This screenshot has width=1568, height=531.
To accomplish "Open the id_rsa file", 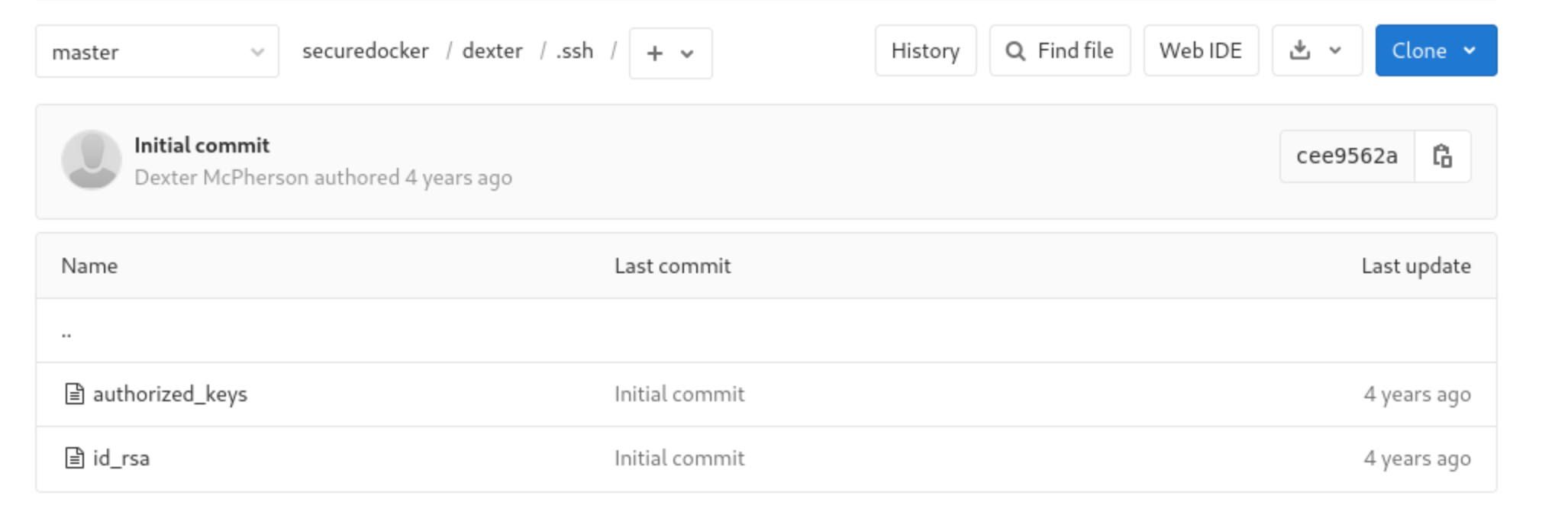I will pyautogui.click(x=121, y=458).
